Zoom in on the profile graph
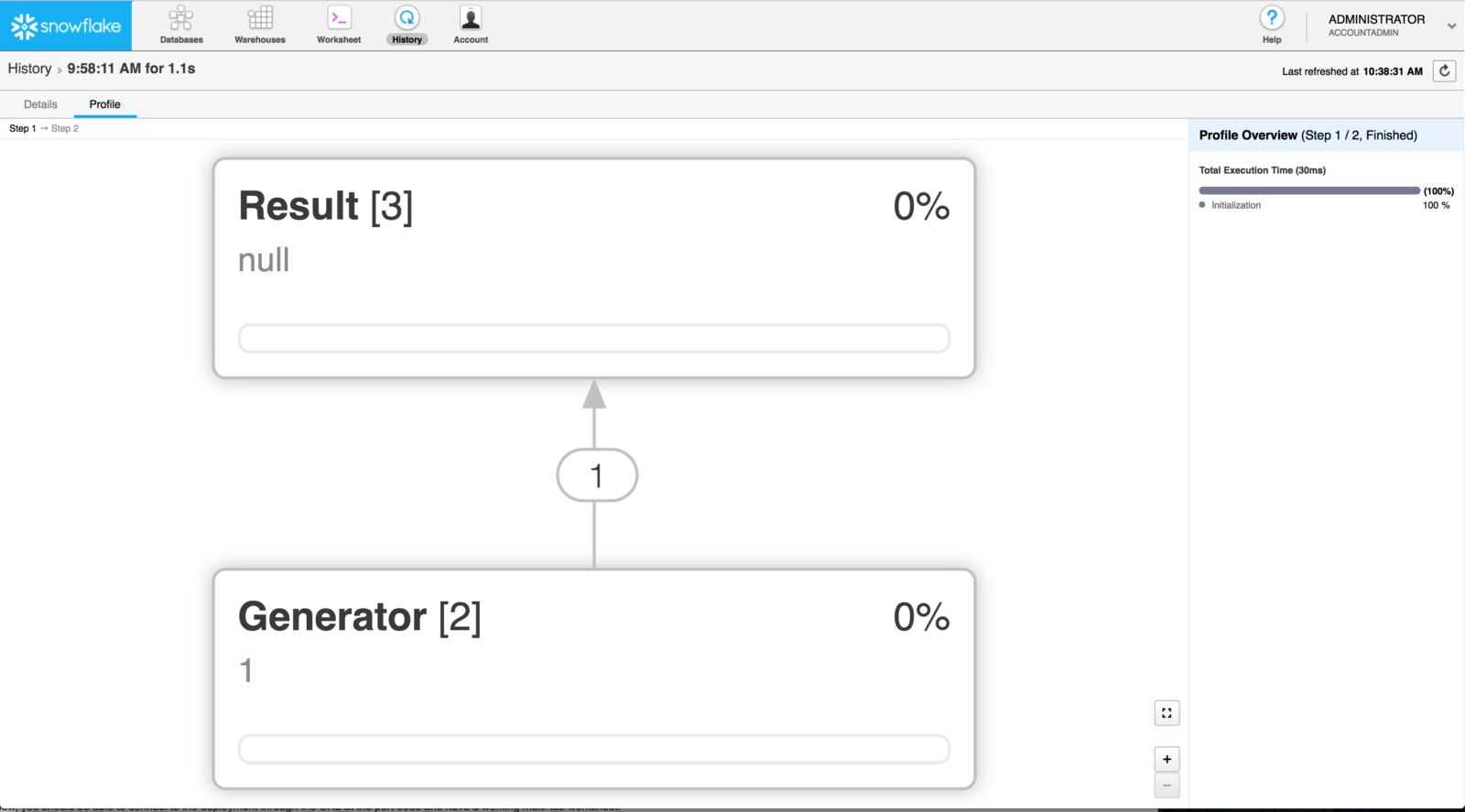The width and height of the screenshot is (1465, 812). tap(1167, 758)
